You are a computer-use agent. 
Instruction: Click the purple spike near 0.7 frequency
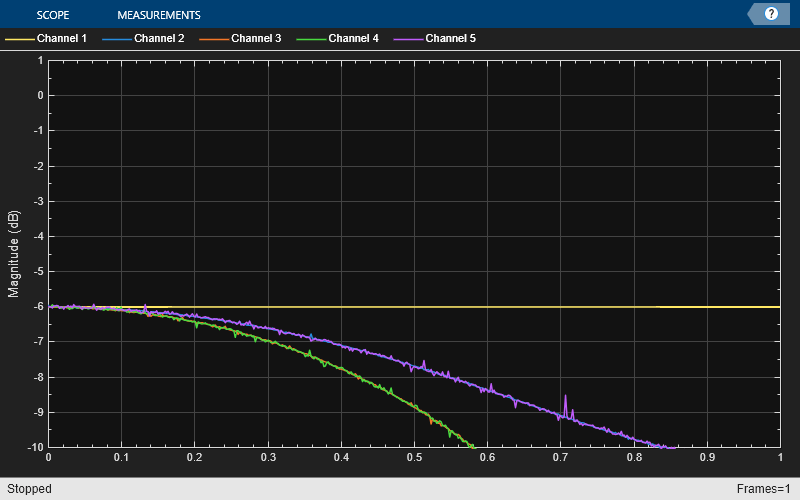[x=565, y=406]
